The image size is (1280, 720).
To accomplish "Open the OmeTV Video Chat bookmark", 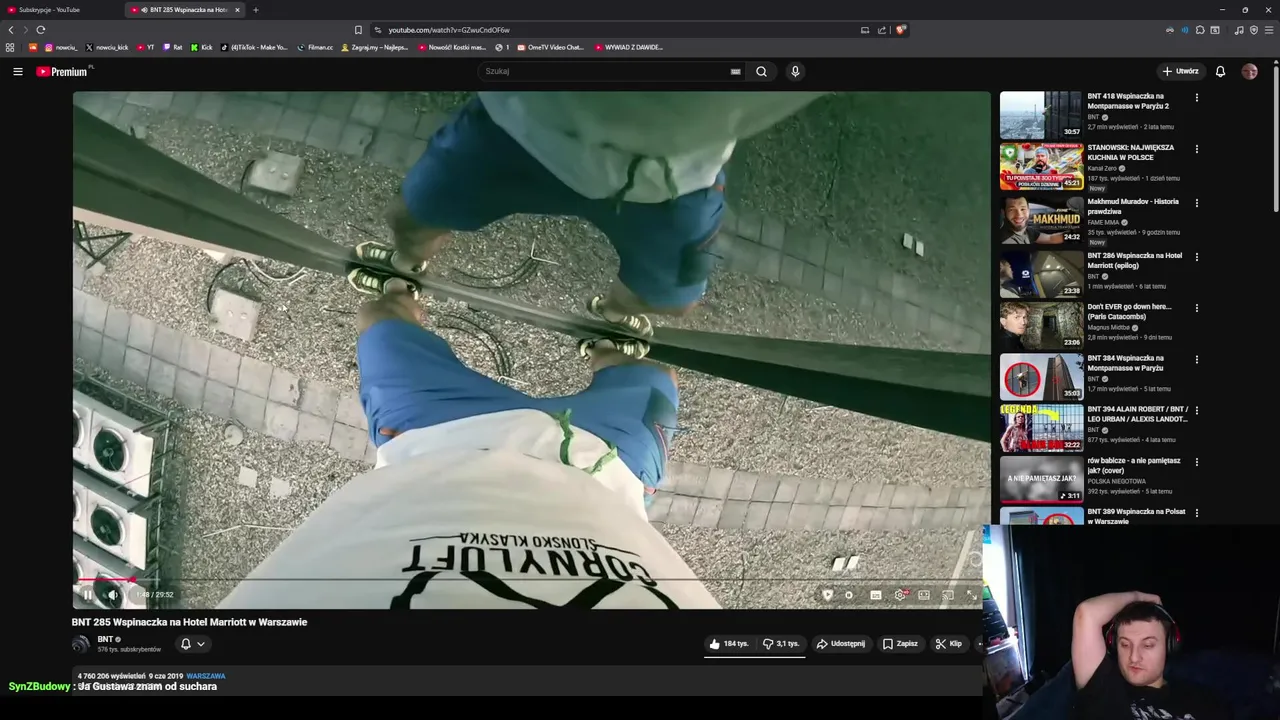I will pyautogui.click(x=550, y=47).
